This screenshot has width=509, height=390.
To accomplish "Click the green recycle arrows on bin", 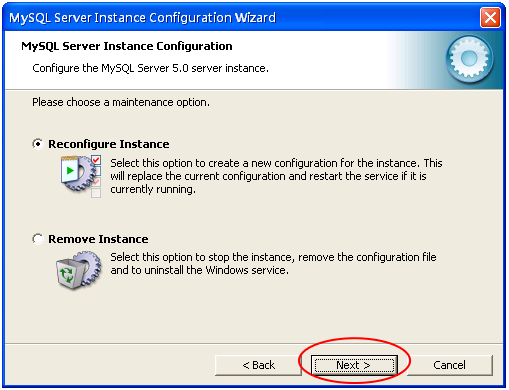I will (66, 275).
